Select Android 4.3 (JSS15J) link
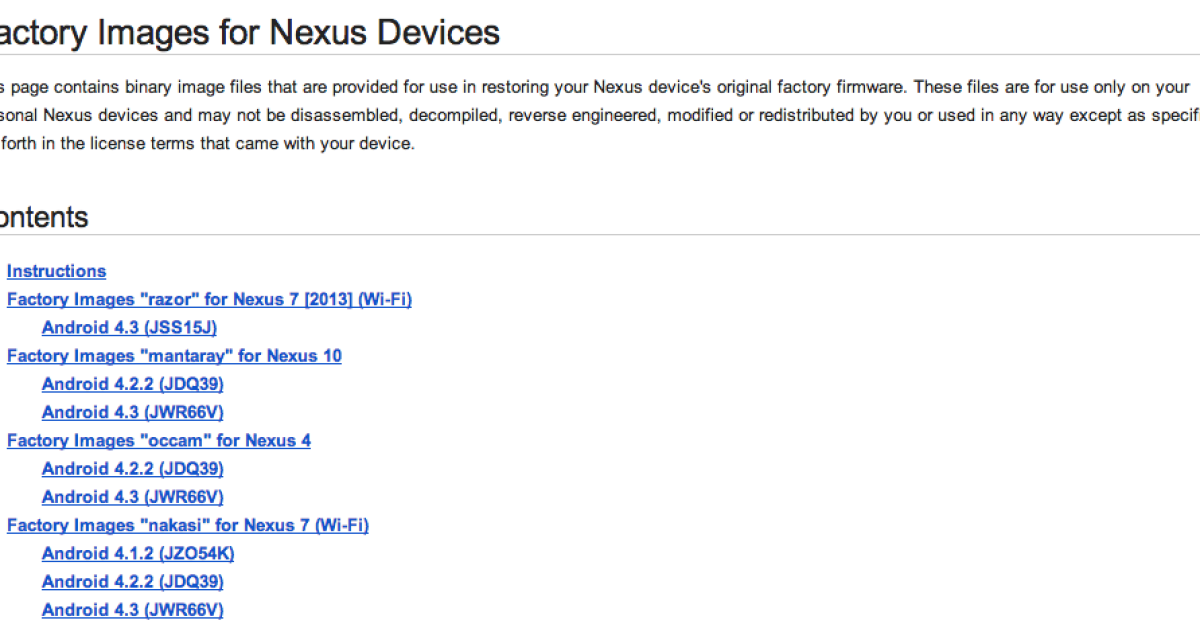 click(x=129, y=327)
